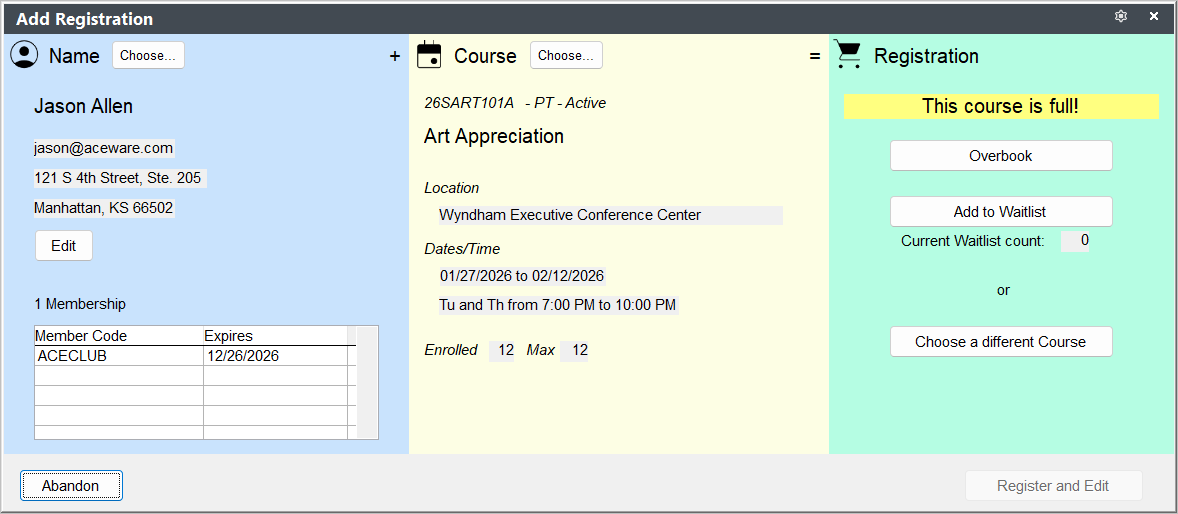The height and width of the screenshot is (514, 1178).
Task: Overbook this full course
Action: (1001, 156)
